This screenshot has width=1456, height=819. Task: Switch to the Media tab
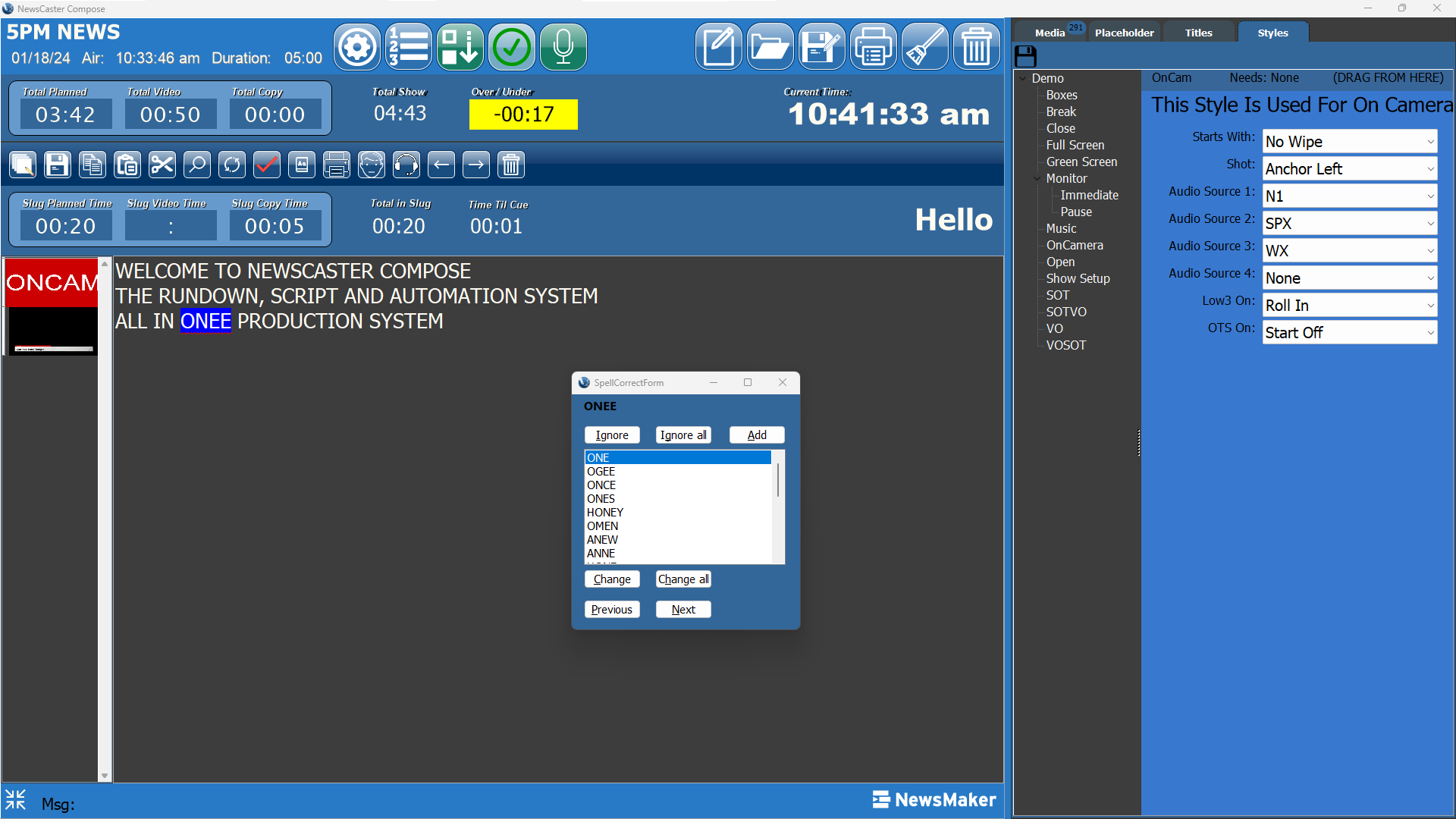pyautogui.click(x=1050, y=33)
